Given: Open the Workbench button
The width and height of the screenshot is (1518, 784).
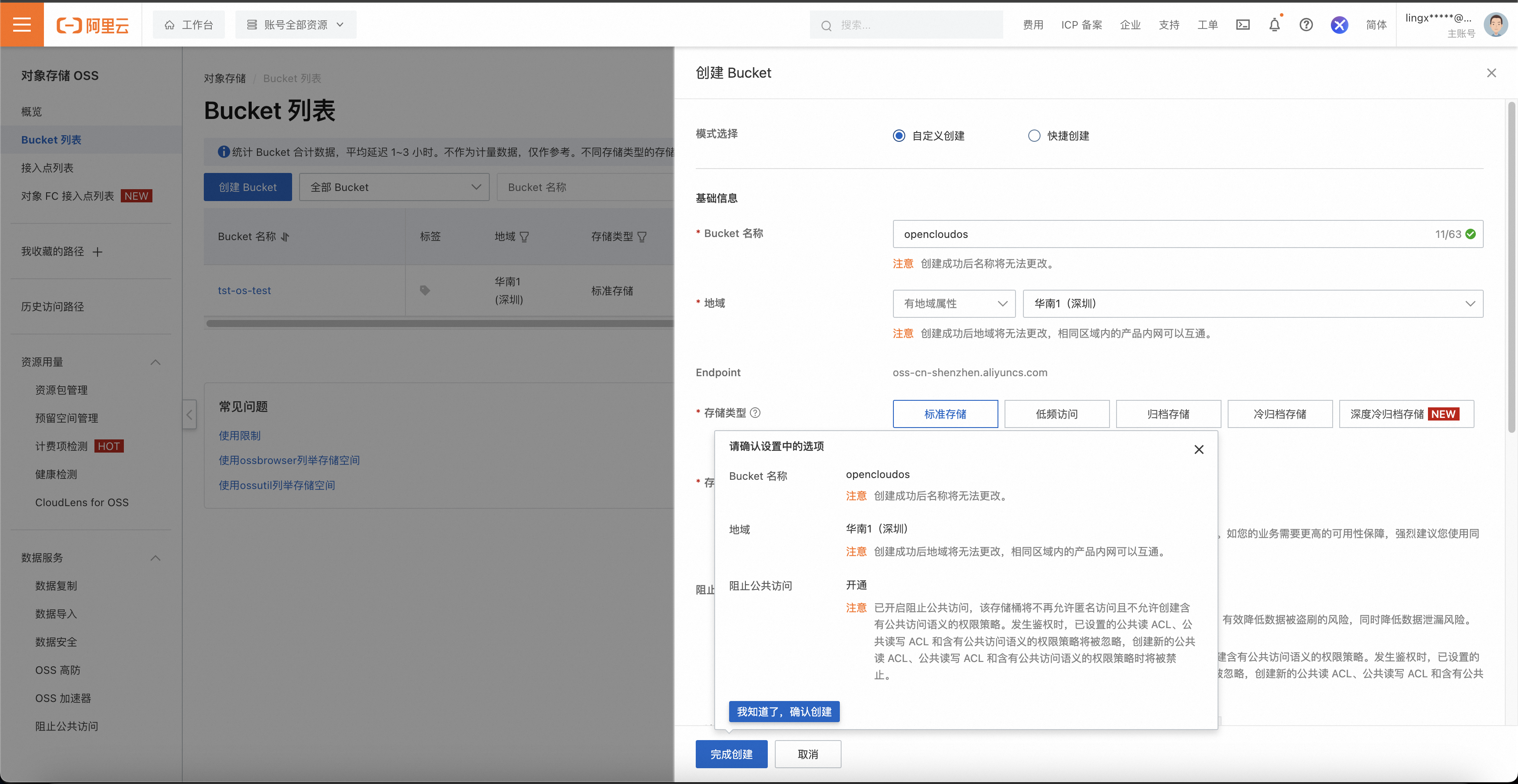Looking at the screenshot, I should tap(188, 25).
